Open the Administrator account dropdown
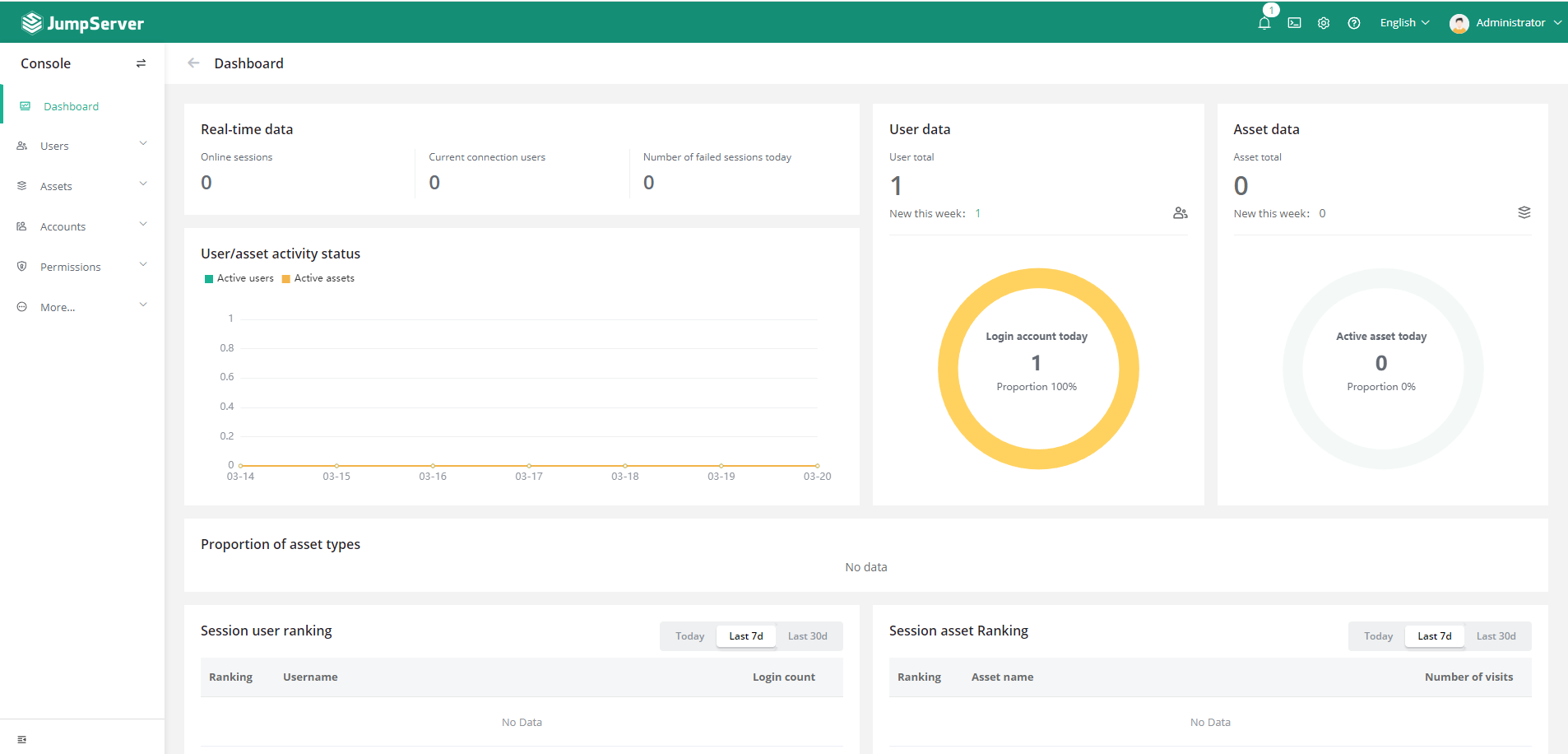Image resolution: width=1568 pixels, height=754 pixels. [x=1505, y=23]
